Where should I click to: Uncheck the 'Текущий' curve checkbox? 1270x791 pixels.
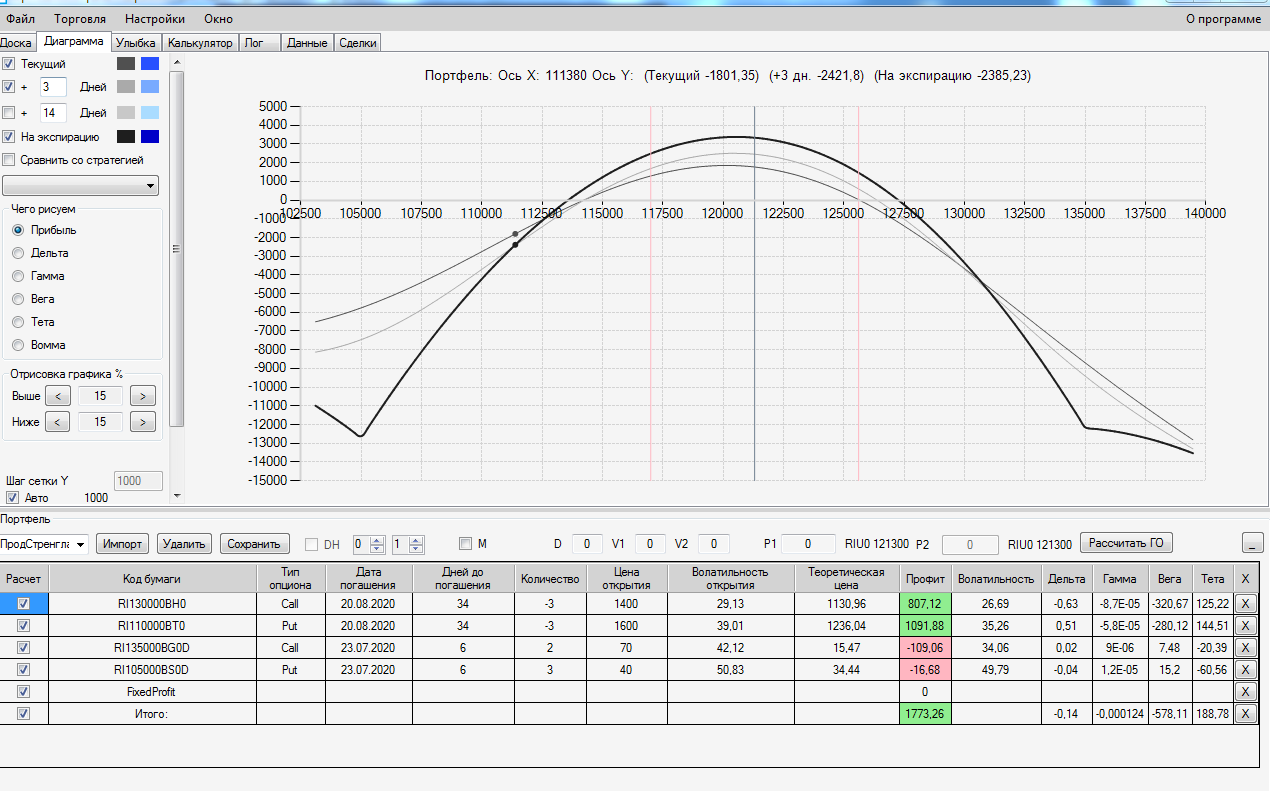click(x=9, y=64)
